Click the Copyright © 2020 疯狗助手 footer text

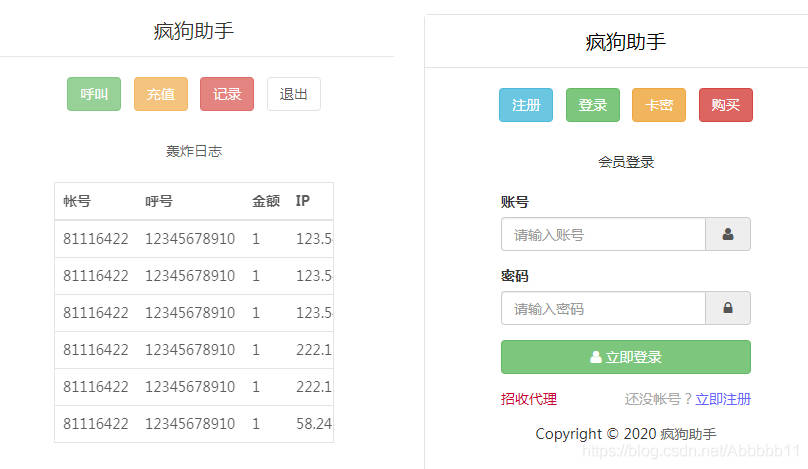coord(626,434)
